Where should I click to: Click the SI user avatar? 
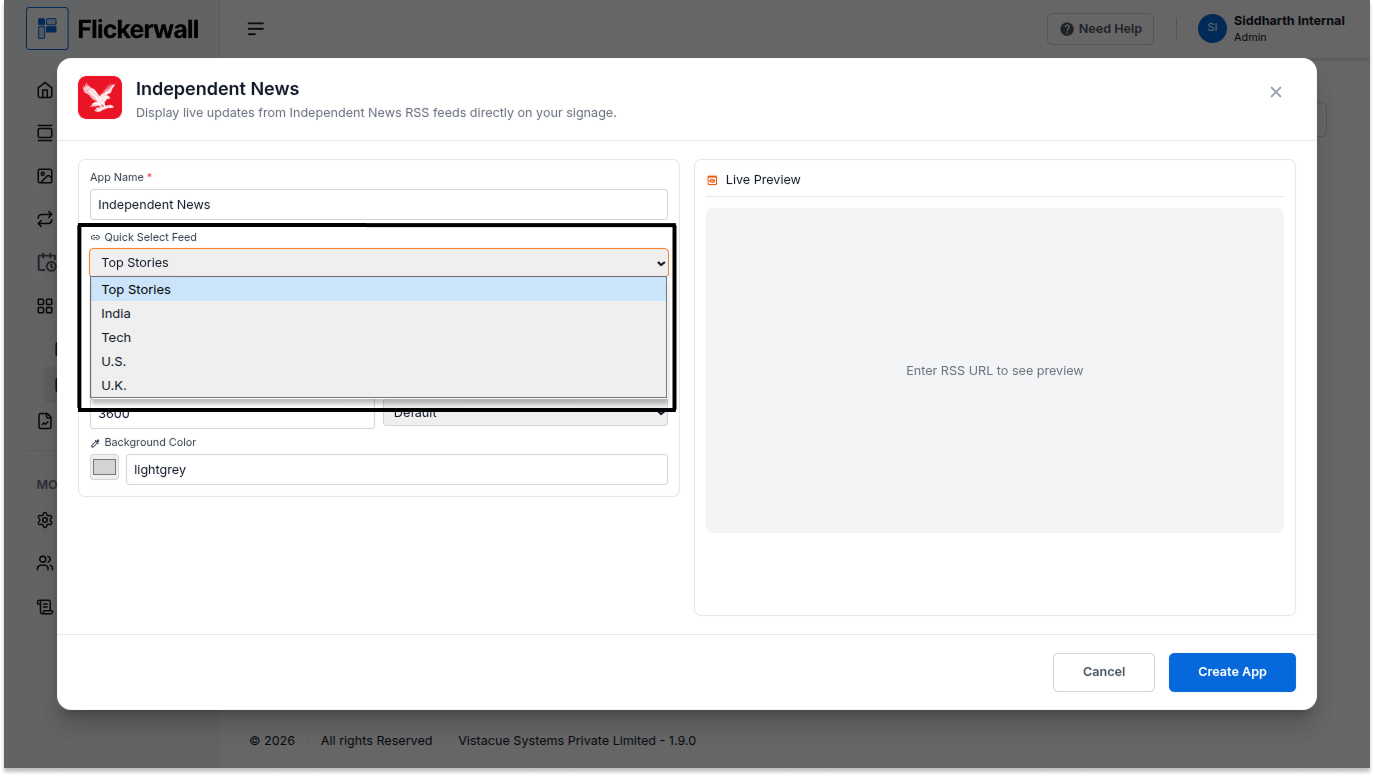(x=1212, y=29)
